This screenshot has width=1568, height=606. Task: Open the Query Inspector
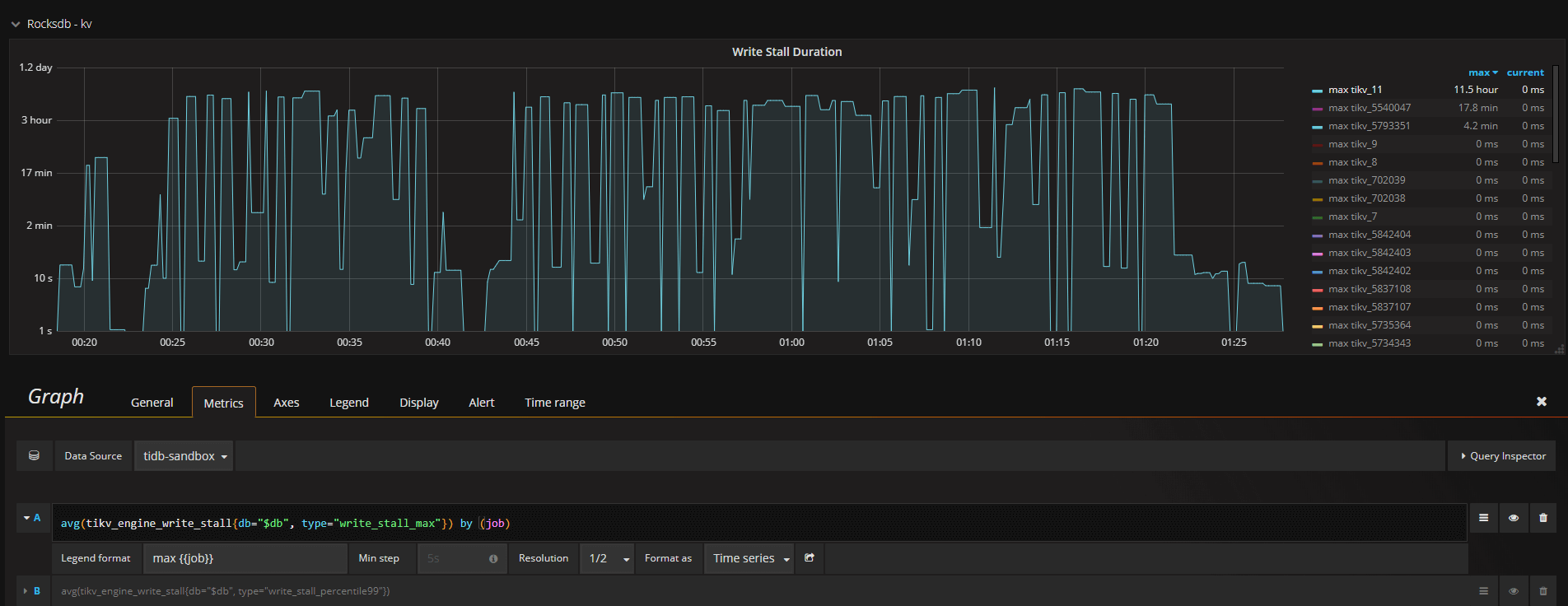pos(1502,456)
